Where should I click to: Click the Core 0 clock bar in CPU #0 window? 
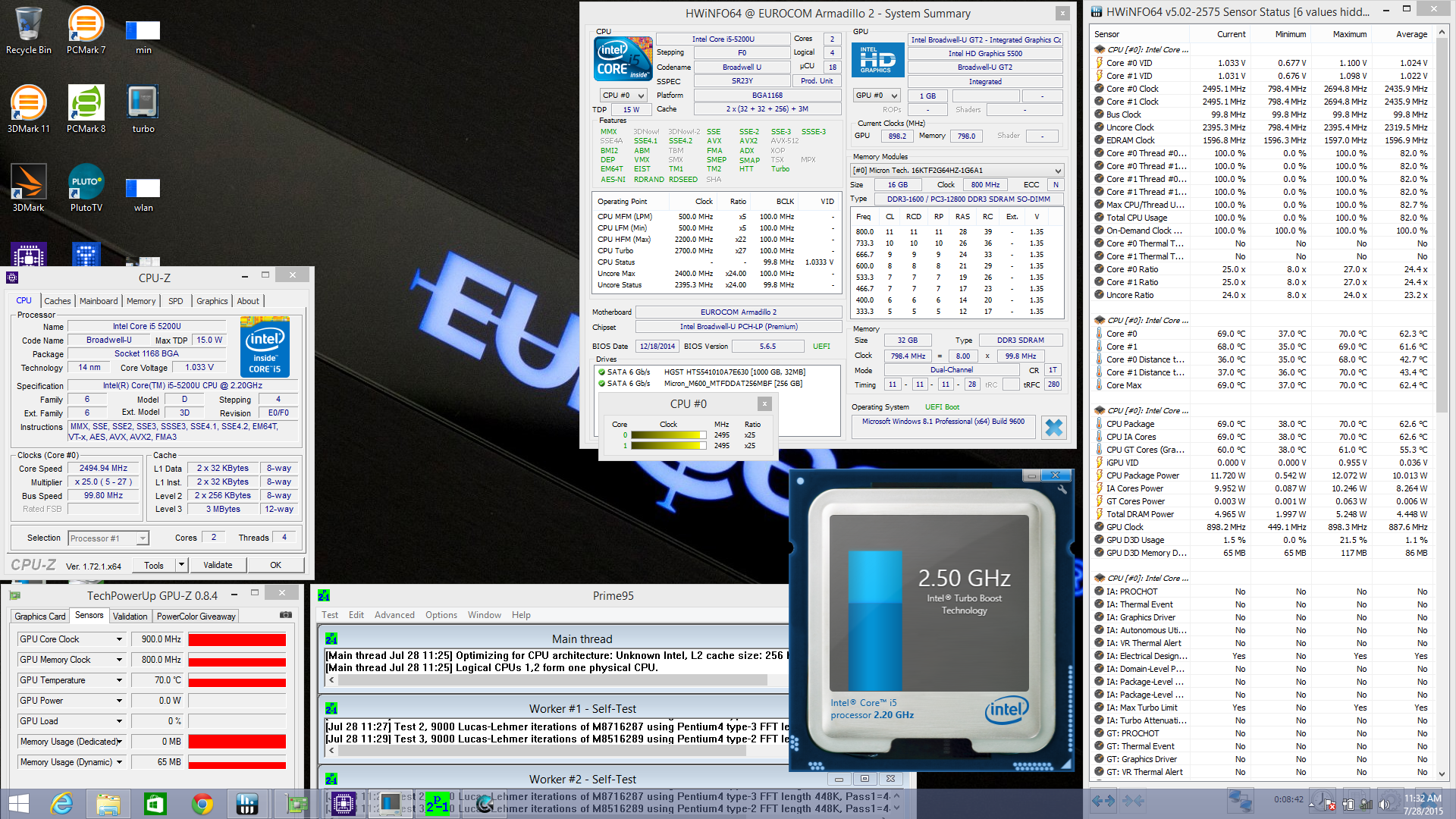[667, 435]
